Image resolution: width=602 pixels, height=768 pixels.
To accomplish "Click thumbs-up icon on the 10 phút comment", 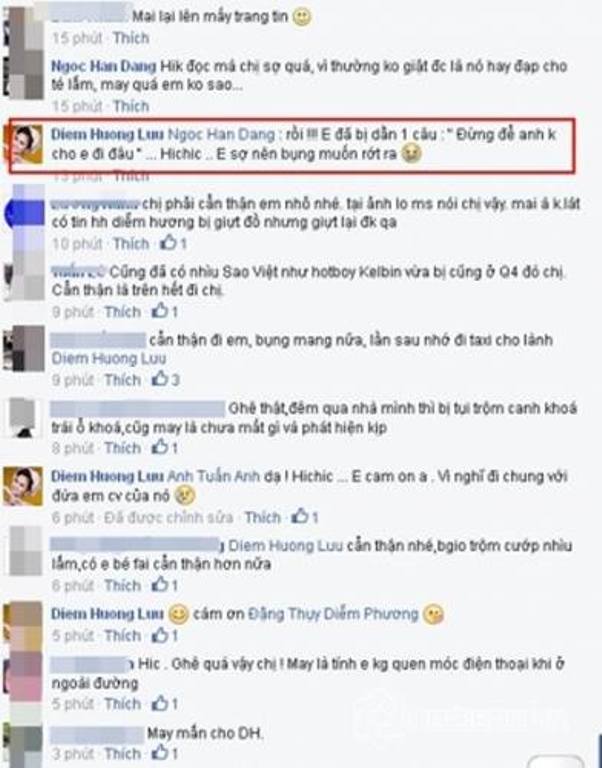I will point(169,242).
